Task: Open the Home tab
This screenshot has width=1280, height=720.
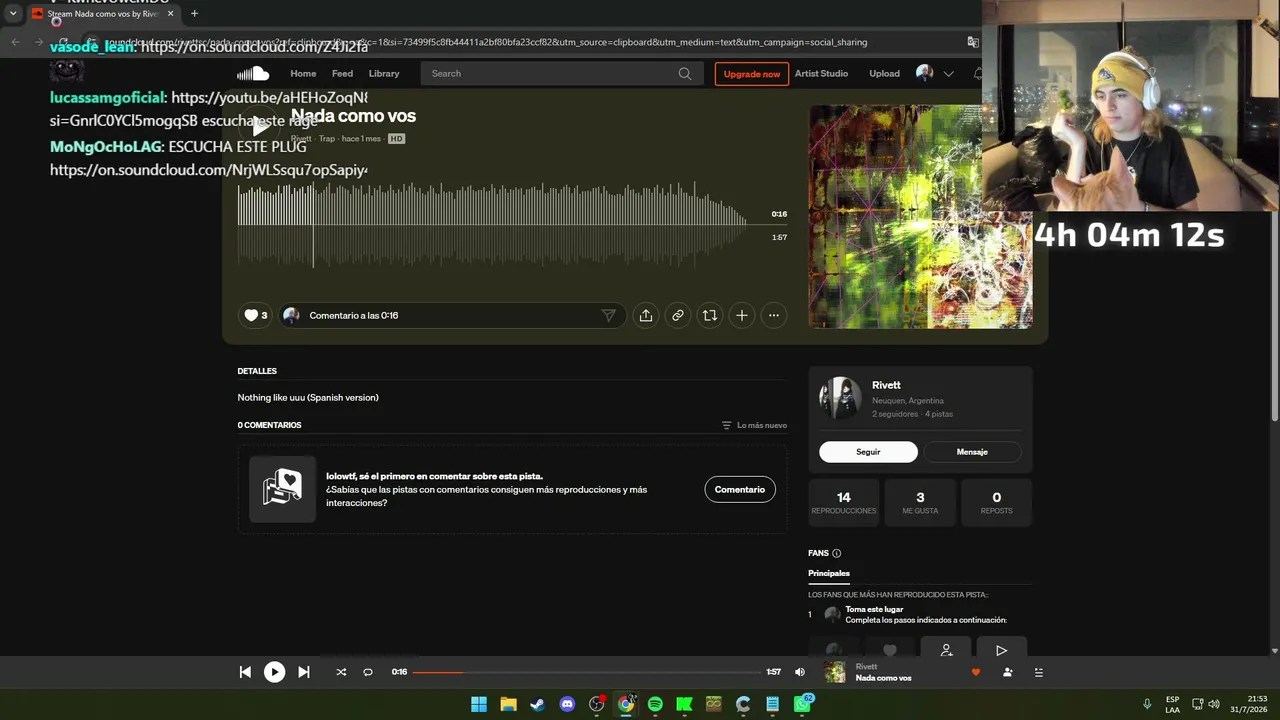Action: (303, 73)
